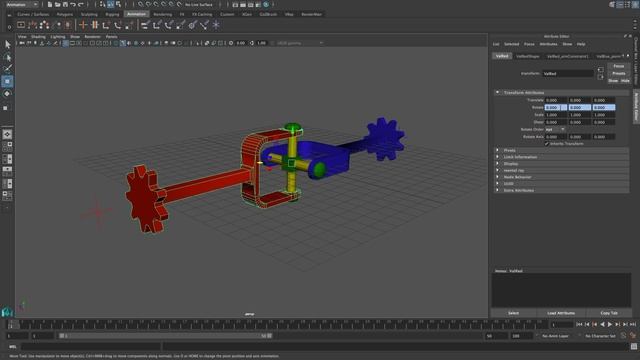Pick the Paint Selection tool

coord(7,68)
